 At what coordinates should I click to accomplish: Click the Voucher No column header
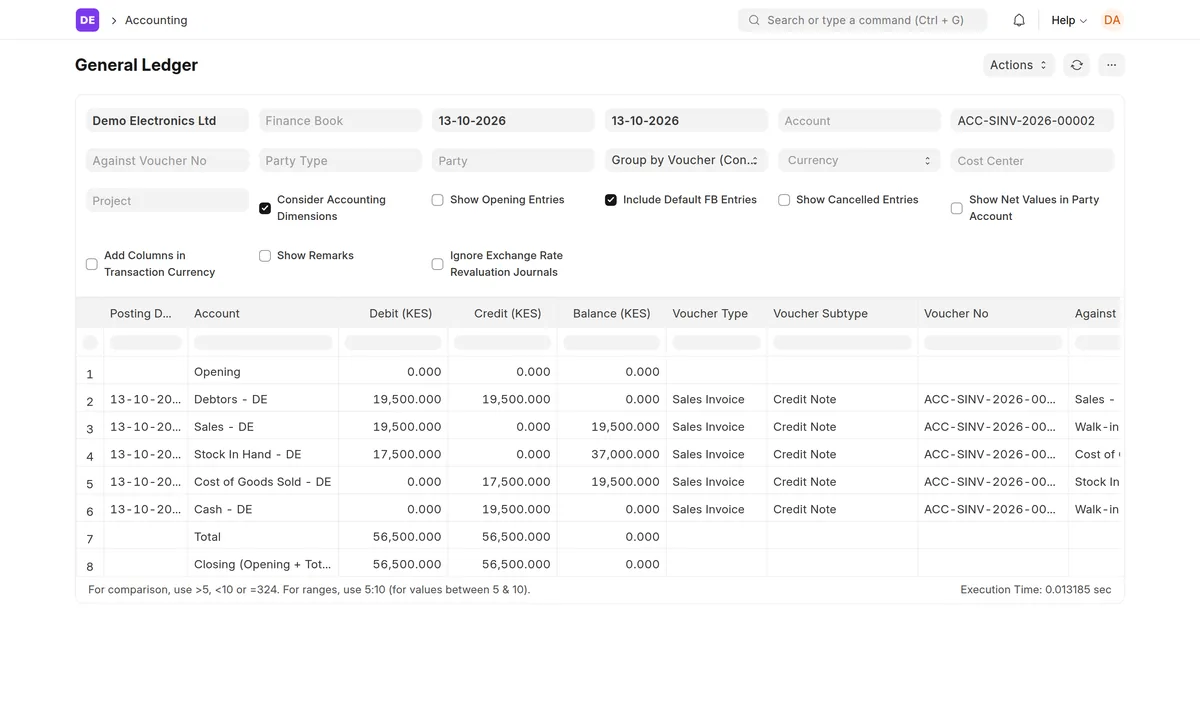[993, 313]
